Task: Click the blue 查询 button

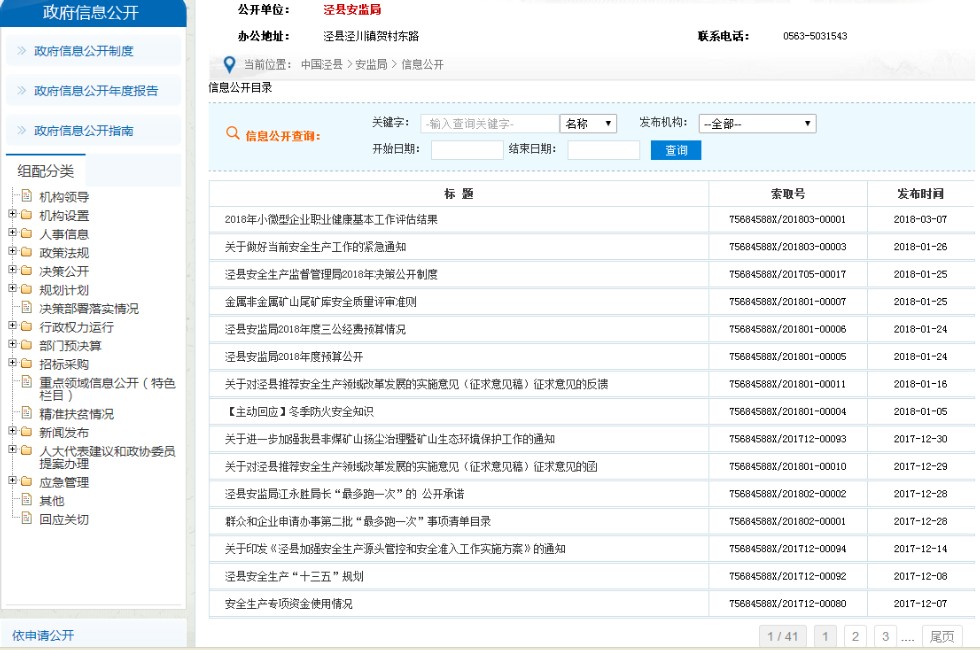Action: point(676,150)
